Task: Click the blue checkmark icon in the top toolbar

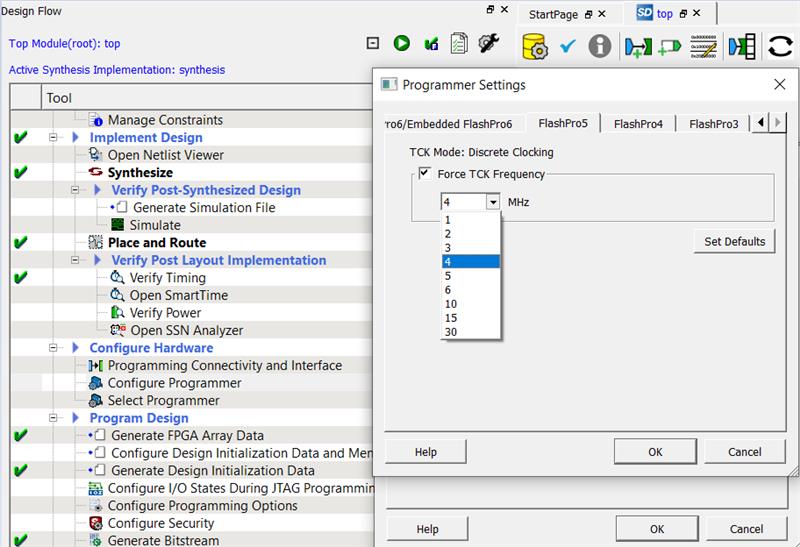Action: click(x=568, y=46)
